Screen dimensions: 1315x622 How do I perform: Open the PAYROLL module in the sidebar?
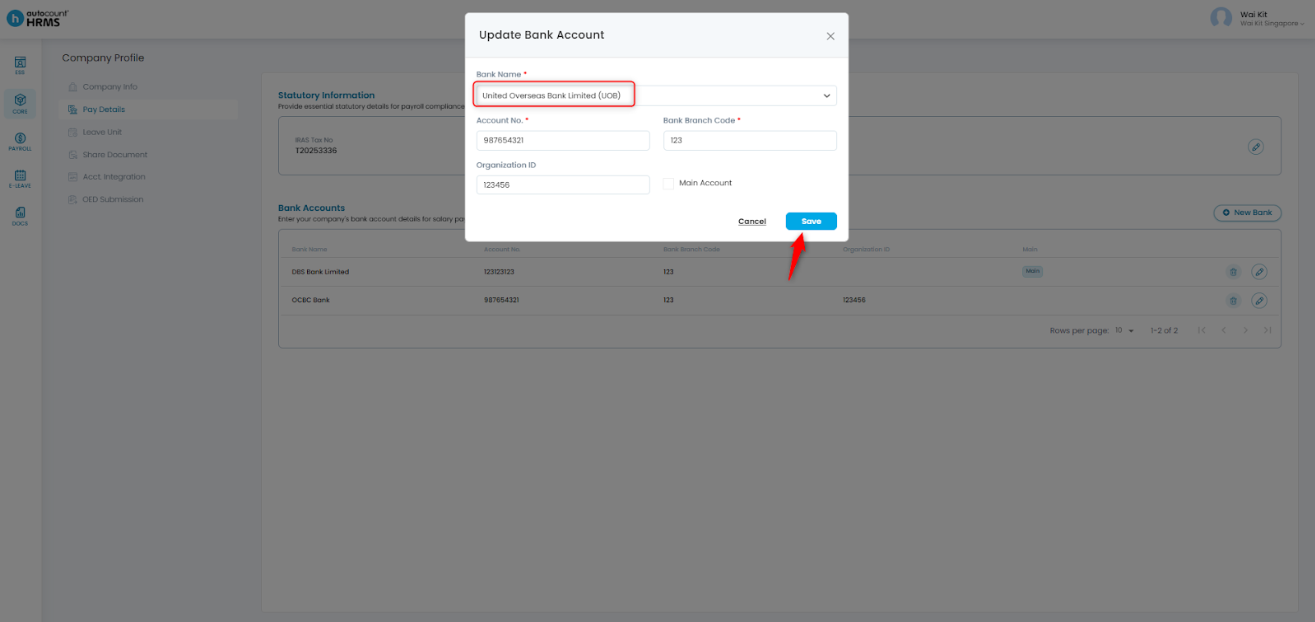click(x=20, y=141)
